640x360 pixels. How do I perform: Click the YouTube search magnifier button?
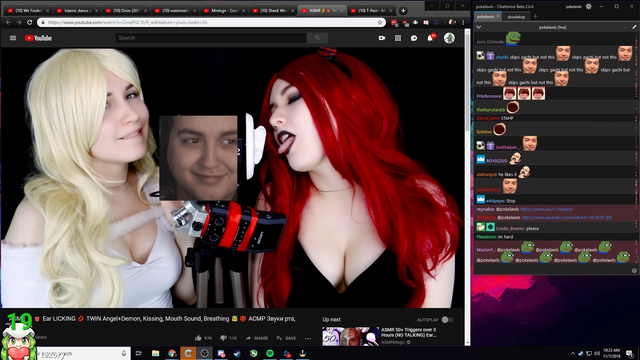click(317, 38)
